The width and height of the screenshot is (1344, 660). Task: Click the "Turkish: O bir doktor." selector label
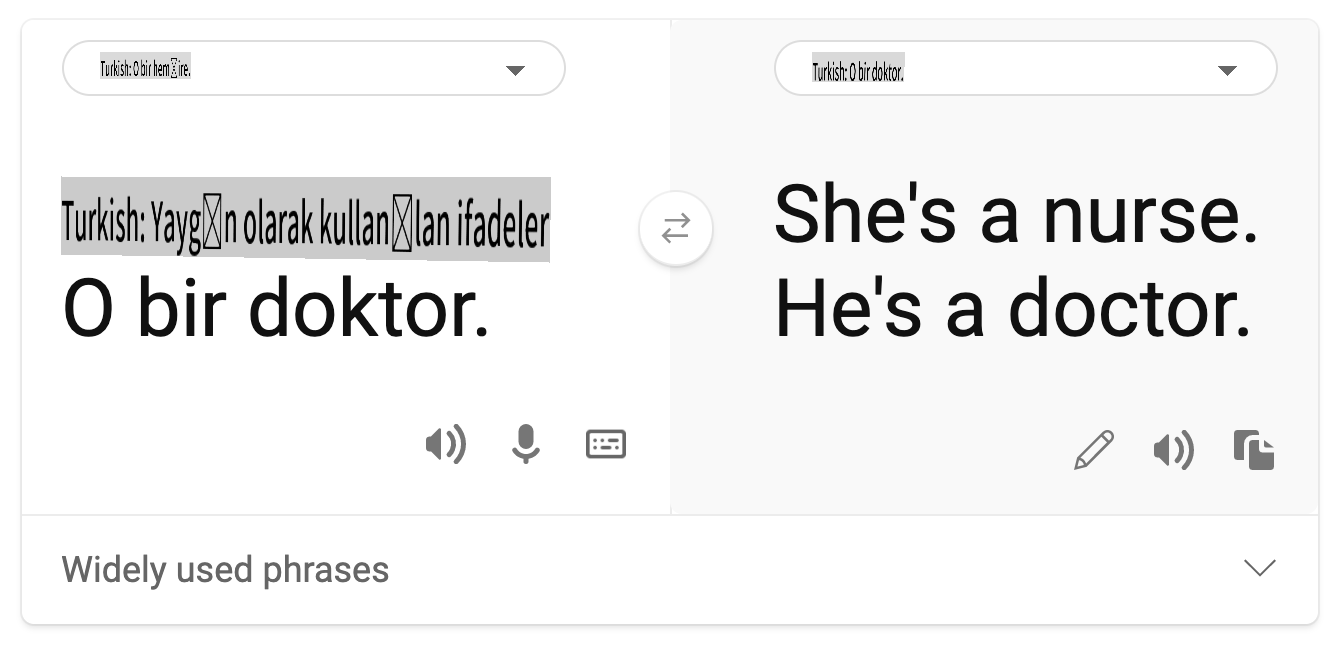point(858,71)
